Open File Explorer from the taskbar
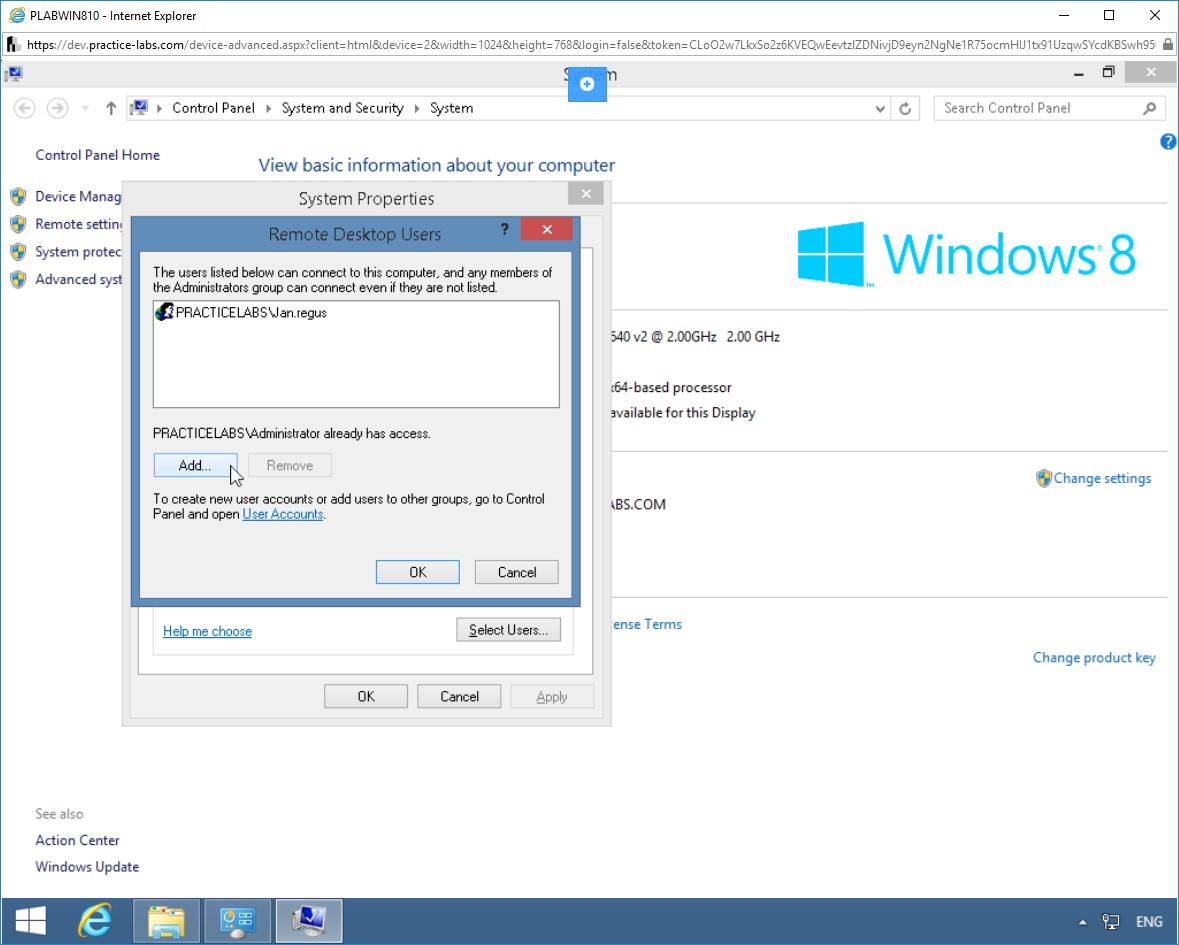Screen dimensions: 1179x945 166,921
